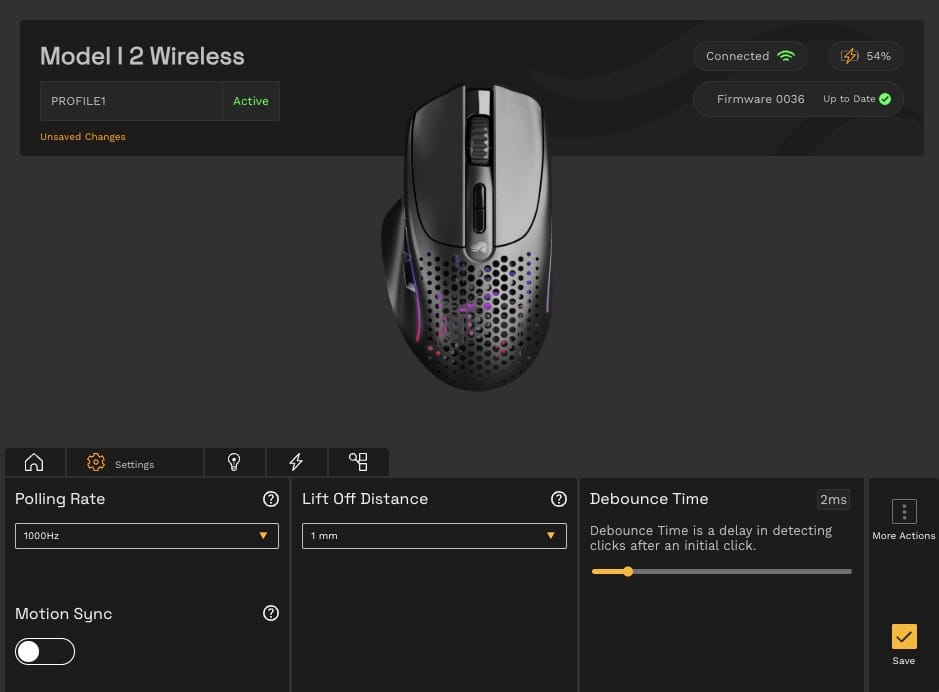Click the Motion Sync help icon
939x692 pixels.
coord(271,614)
